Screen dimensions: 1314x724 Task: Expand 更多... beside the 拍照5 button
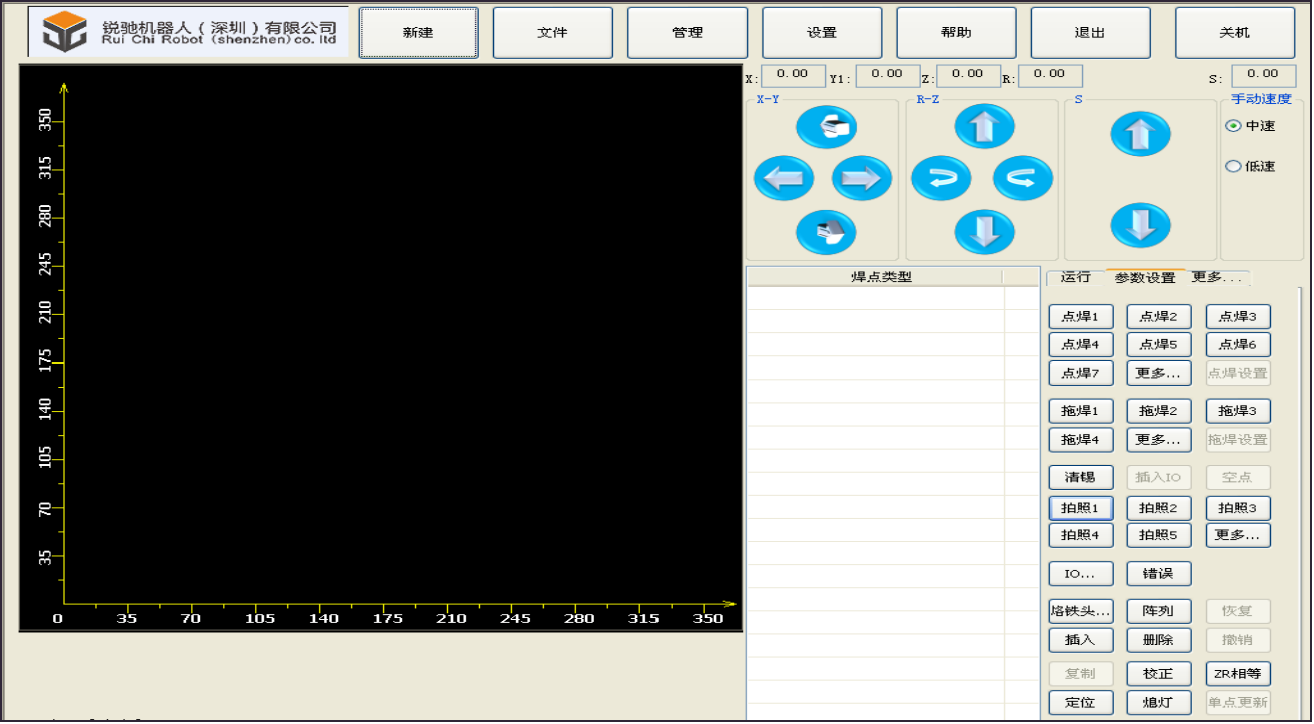(1237, 535)
